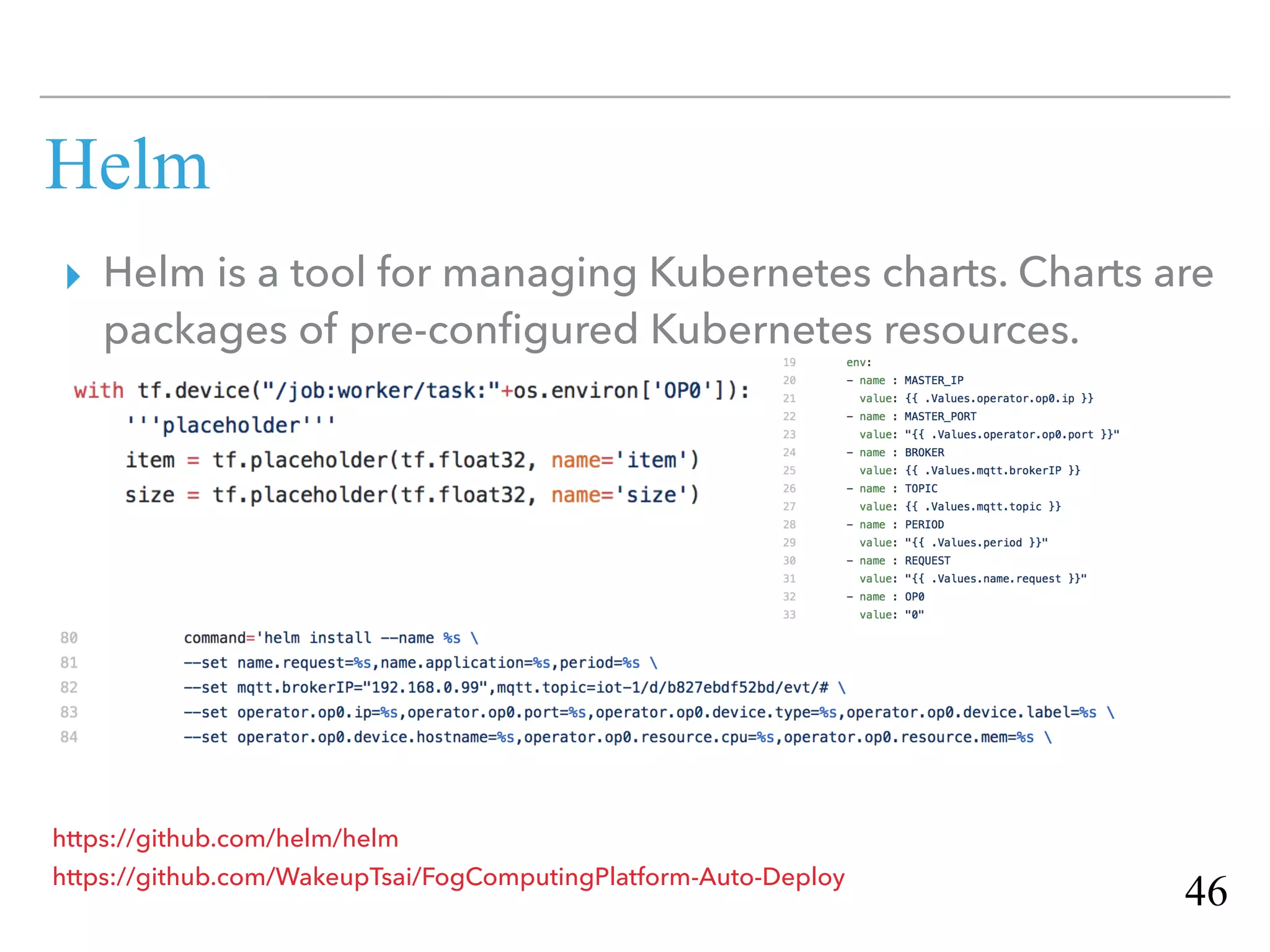Click the line 'with tf.device("/job:worker/task:"'
Viewport: 1270px width, 952px height.
click(x=412, y=390)
